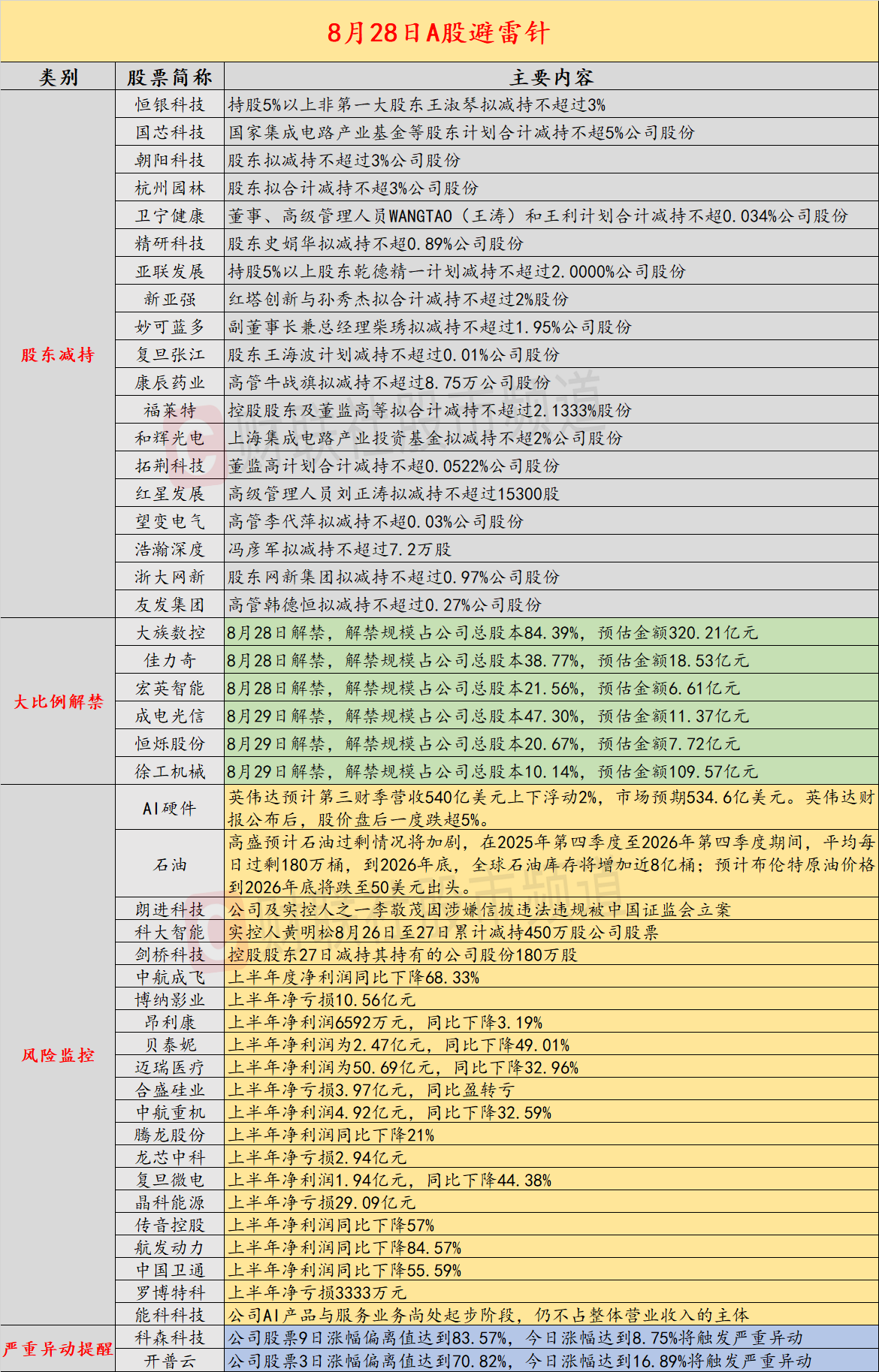Click stock name '亚联发展'

[x=170, y=271]
